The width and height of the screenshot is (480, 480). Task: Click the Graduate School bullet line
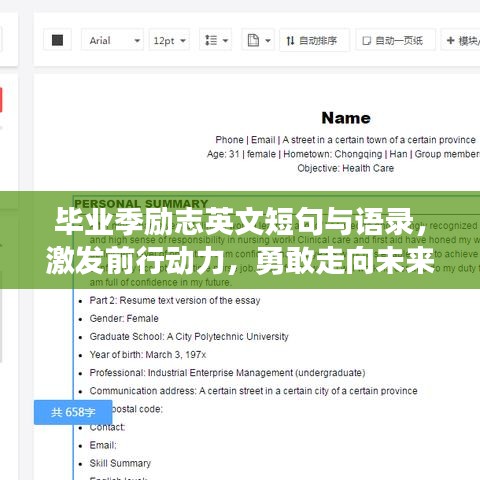pos(189,336)
